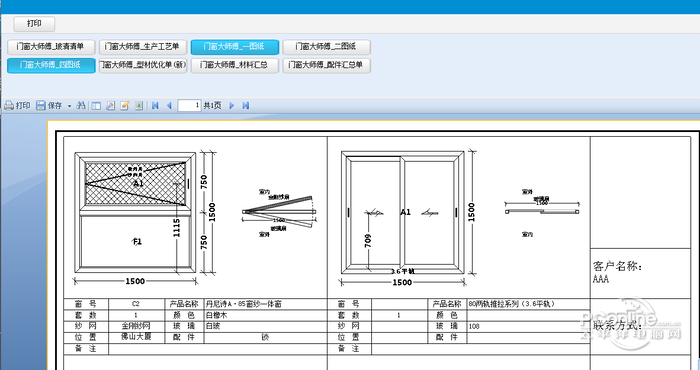Open the 门窗大师傅_配件汇总单 report
Screen dimensions: 700x370
pos(326,65)
